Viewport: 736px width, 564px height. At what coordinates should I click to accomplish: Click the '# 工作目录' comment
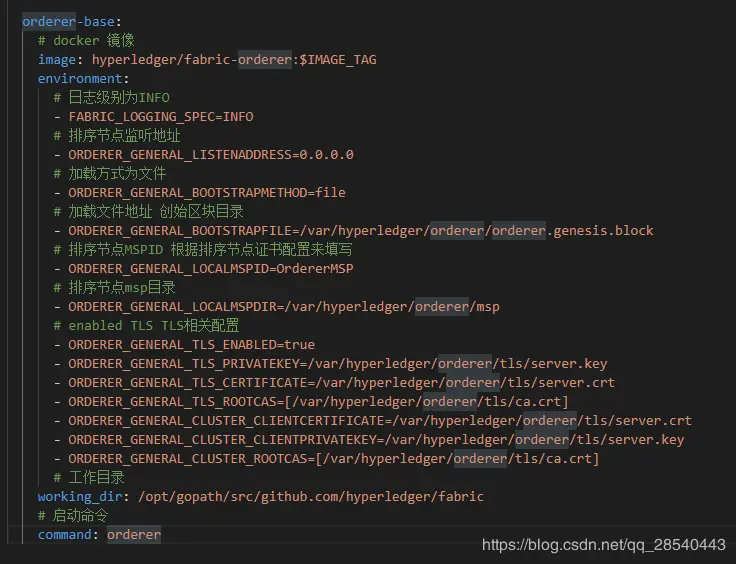coord(89,478)
